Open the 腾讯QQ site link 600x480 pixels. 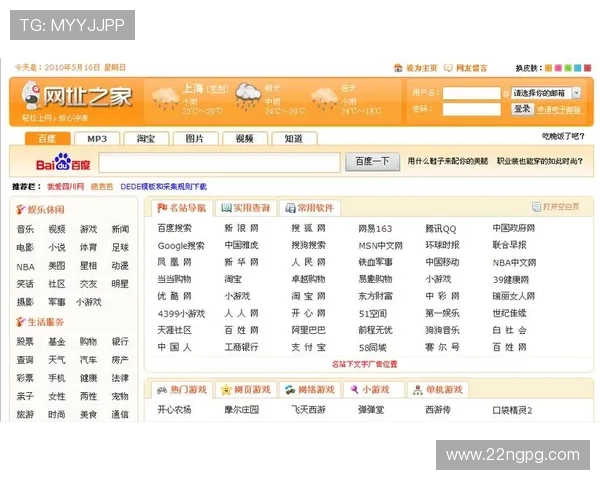441,229
